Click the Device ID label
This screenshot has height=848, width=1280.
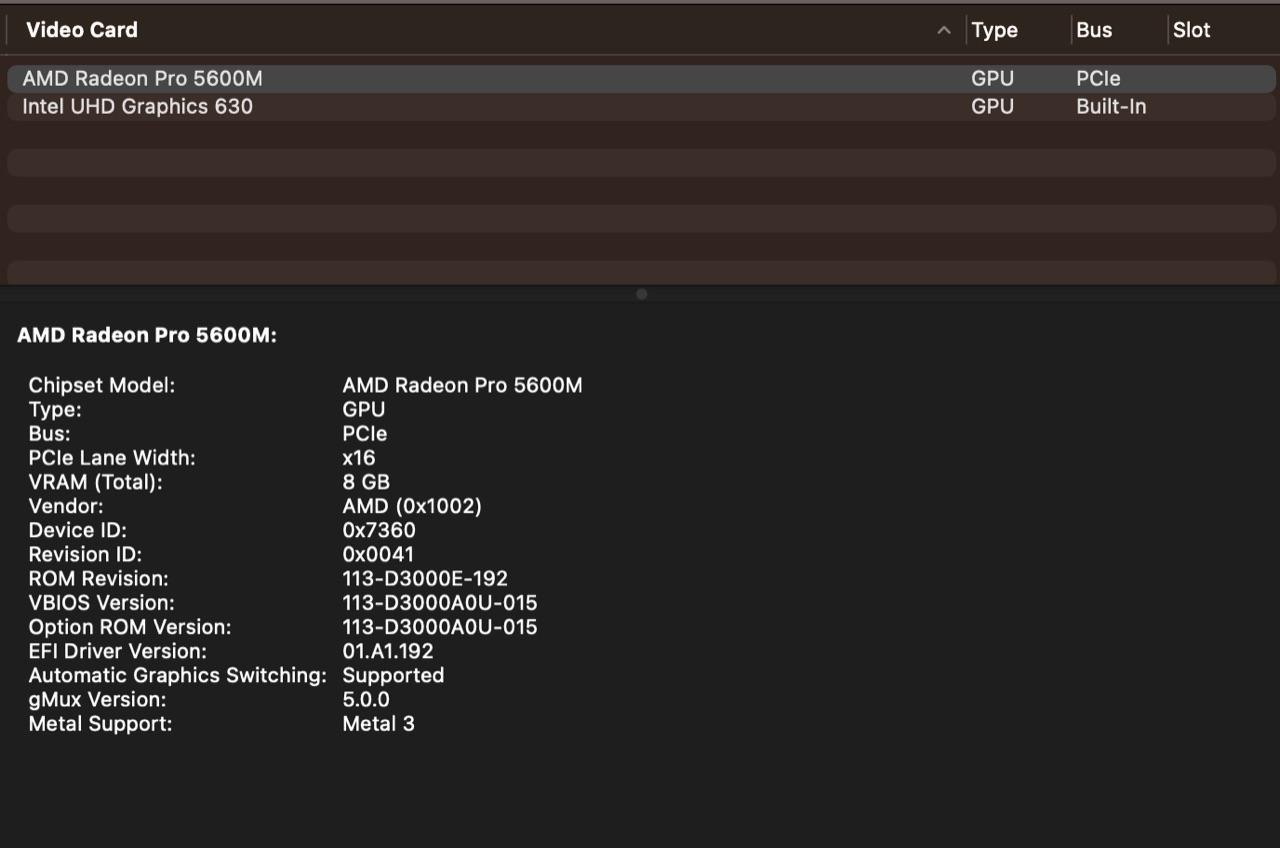point(78,530)
